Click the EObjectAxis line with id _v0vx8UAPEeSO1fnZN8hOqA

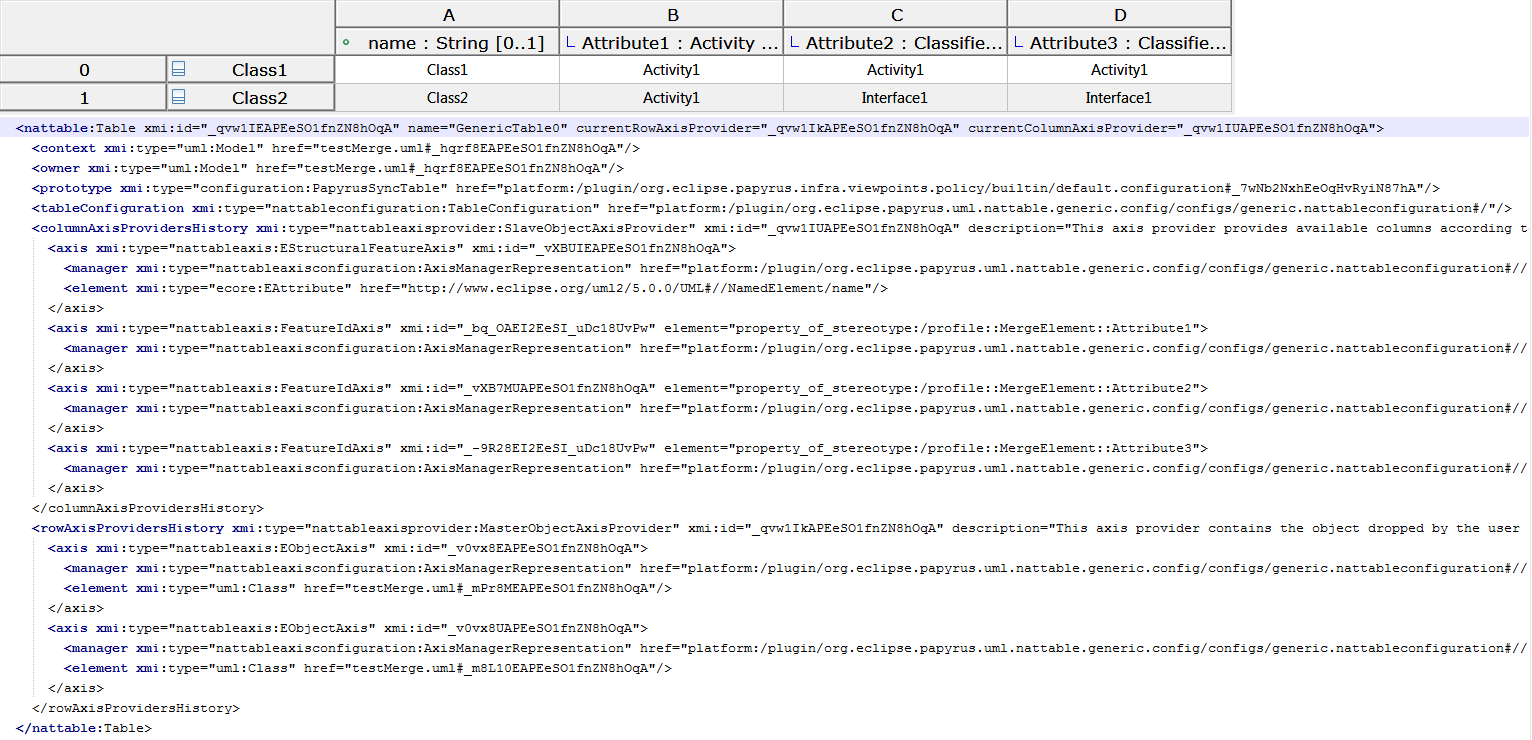coord(348,628)
